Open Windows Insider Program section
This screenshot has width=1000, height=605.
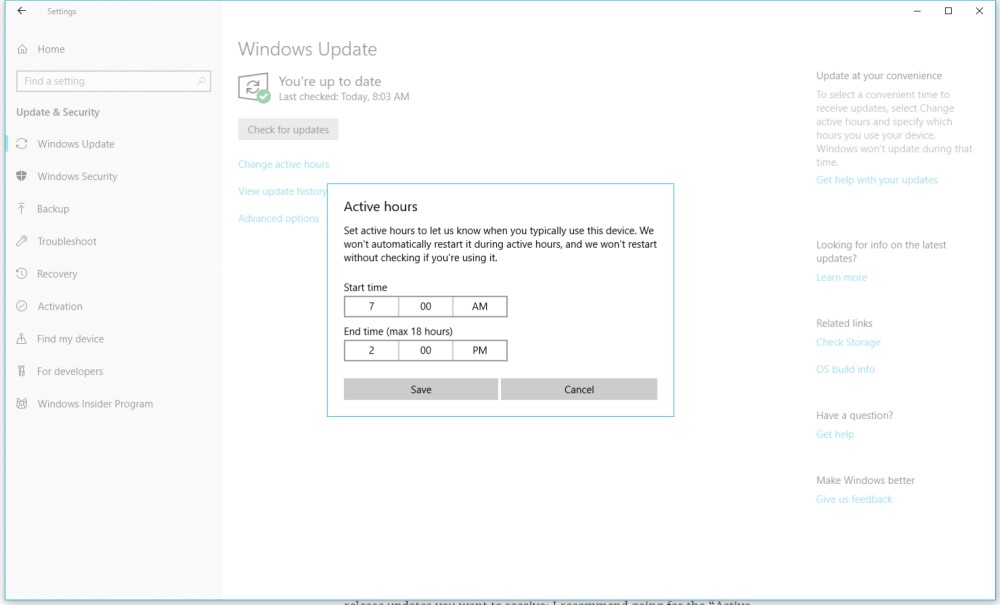click(x=95, y=404)
